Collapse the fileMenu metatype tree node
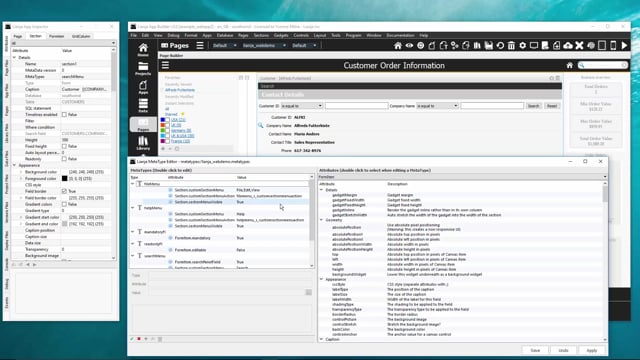This screenshot has height=360, width=640. coord(133,184)
